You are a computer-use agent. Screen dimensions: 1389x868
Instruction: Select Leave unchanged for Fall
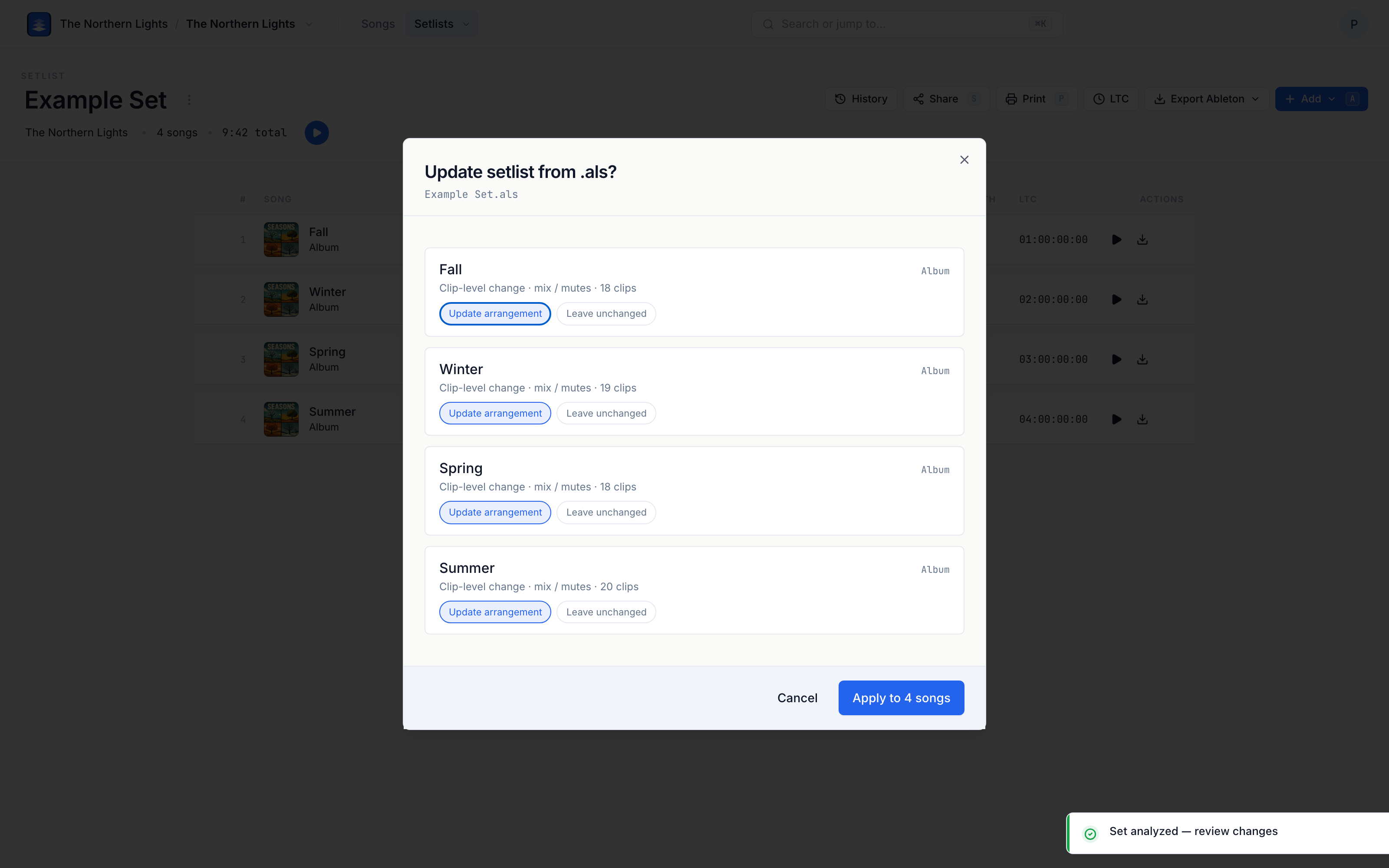(606, 313)
